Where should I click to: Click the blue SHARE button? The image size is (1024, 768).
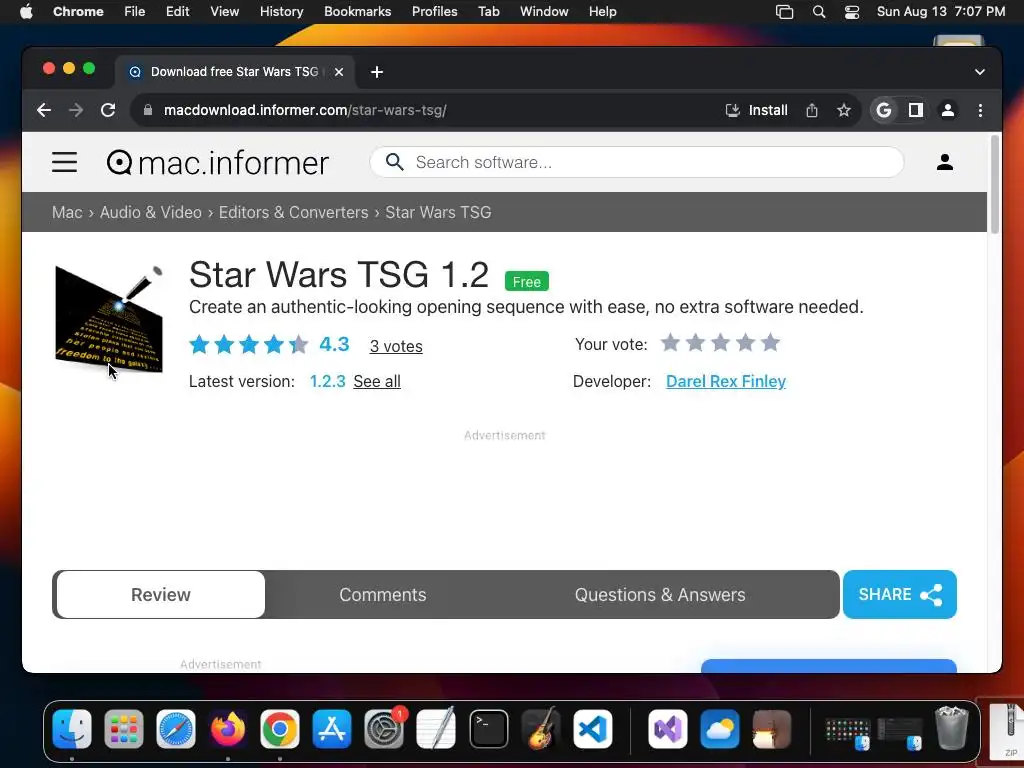[899, 595]
